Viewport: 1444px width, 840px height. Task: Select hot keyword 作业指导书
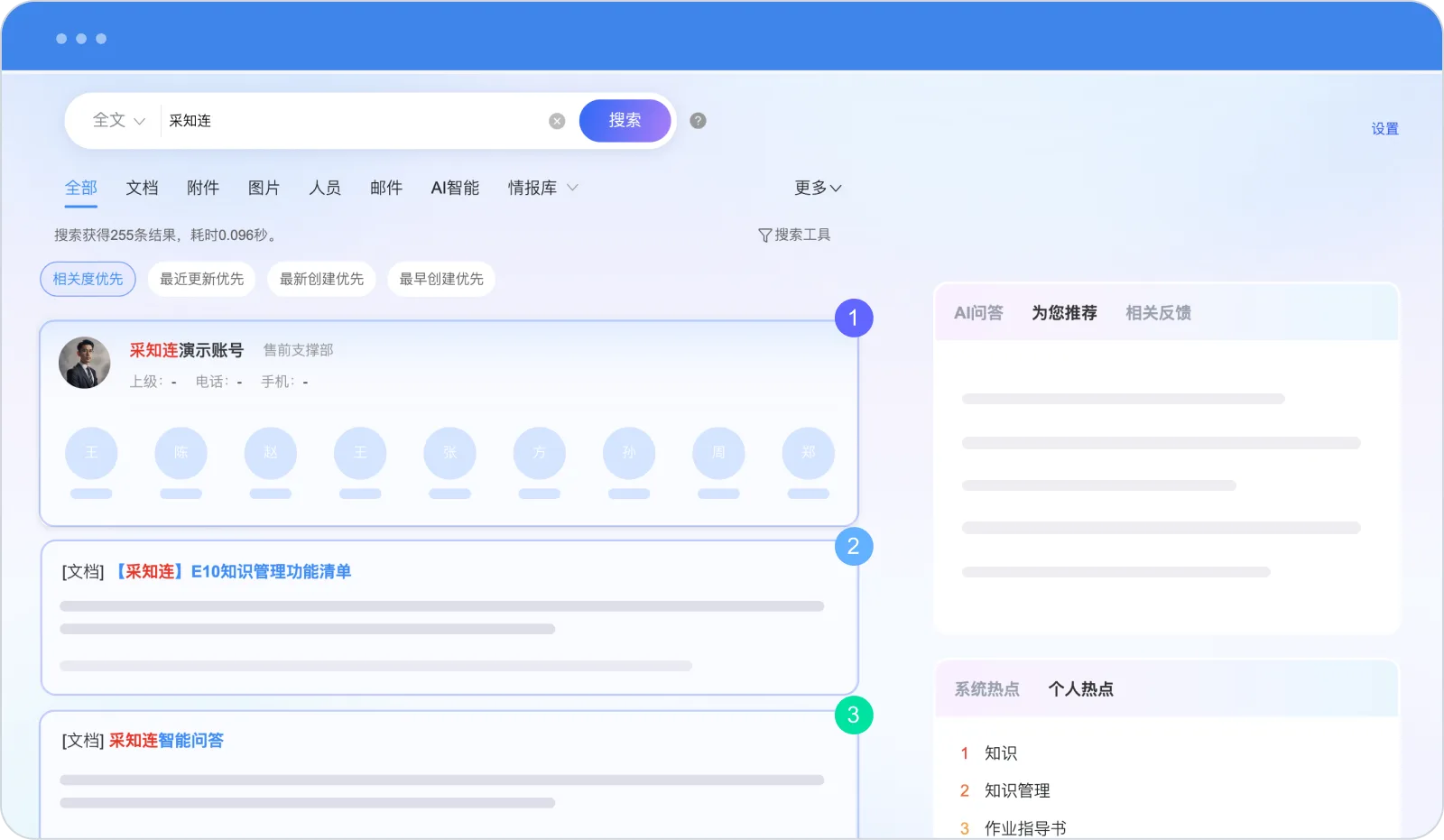tap(1025, 828)
